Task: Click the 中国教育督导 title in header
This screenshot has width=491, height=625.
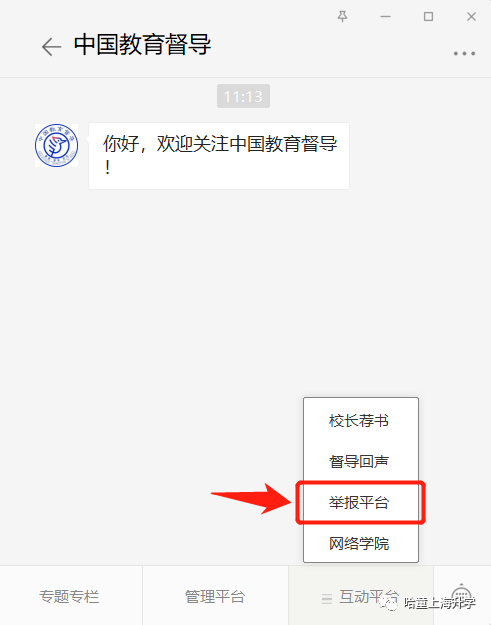Action: click(x=142, y=44)
